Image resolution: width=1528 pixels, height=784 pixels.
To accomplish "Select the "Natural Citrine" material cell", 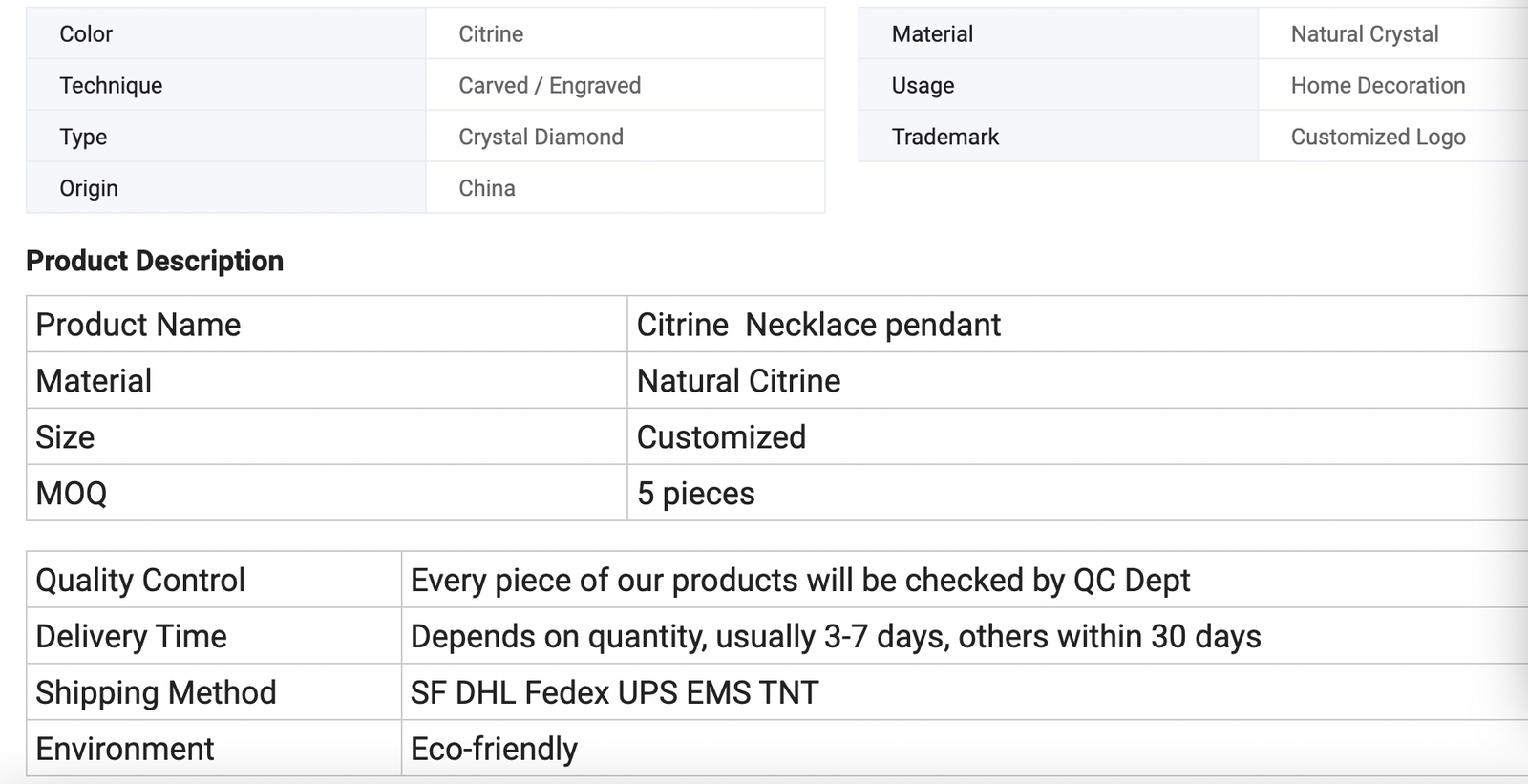I will coord(738,381).
